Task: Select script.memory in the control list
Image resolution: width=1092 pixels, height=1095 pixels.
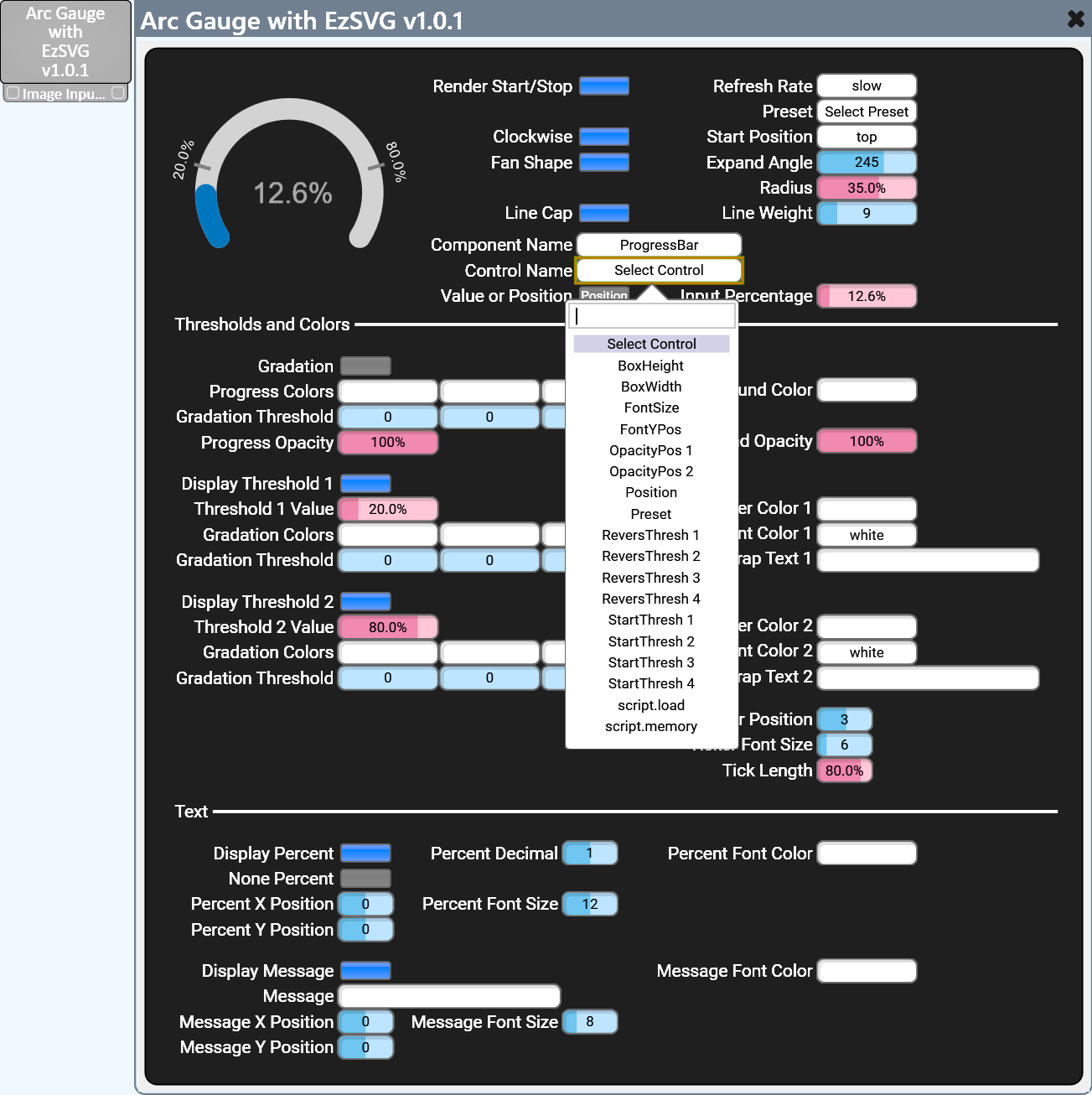Action: (651, 726)
